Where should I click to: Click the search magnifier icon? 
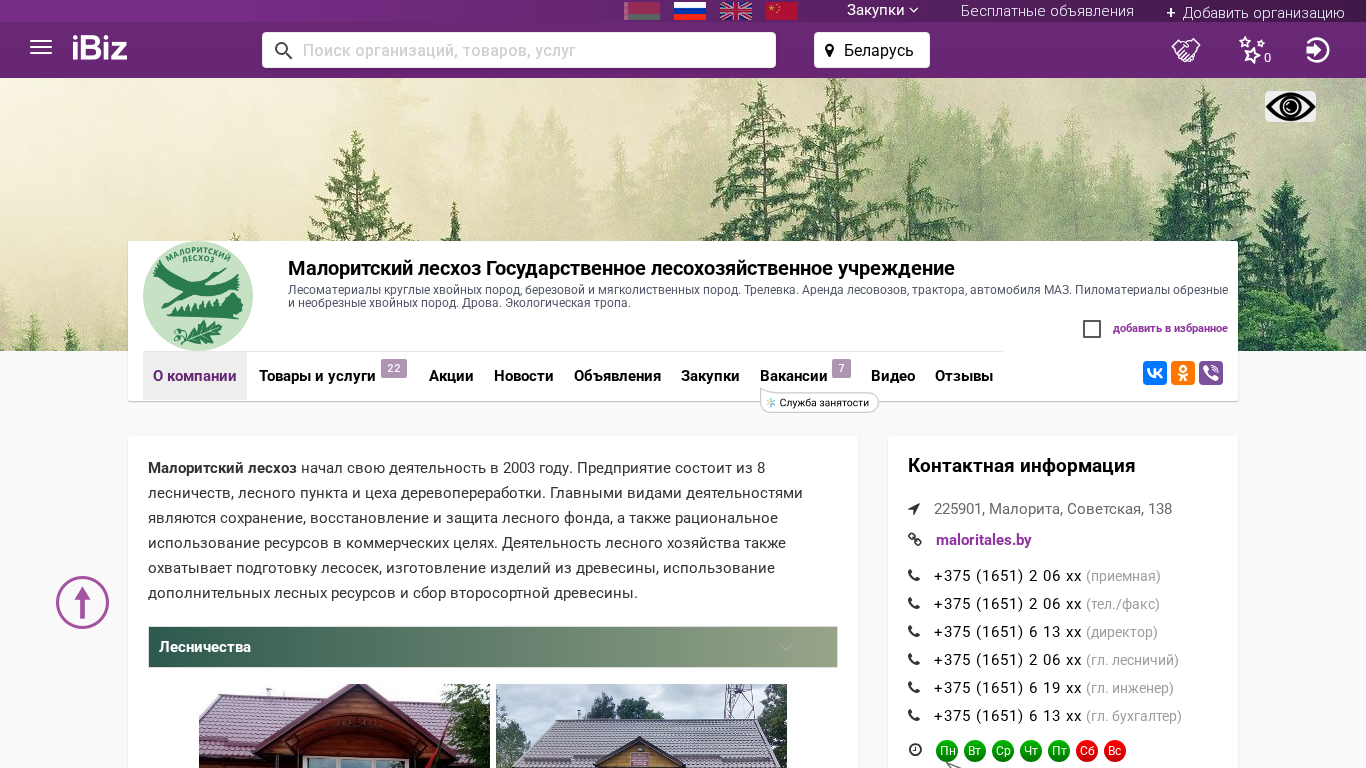[283, 50]
